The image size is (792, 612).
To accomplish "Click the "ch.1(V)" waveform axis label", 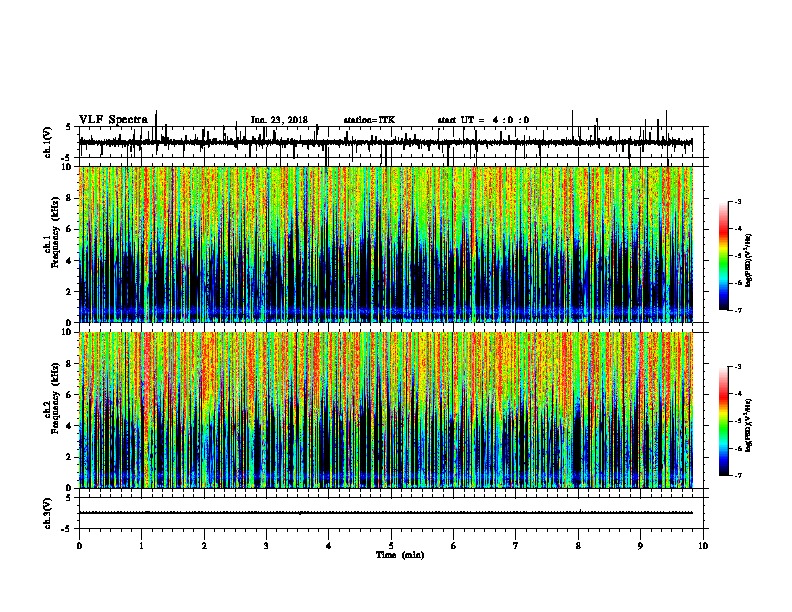I will [48, 142].
